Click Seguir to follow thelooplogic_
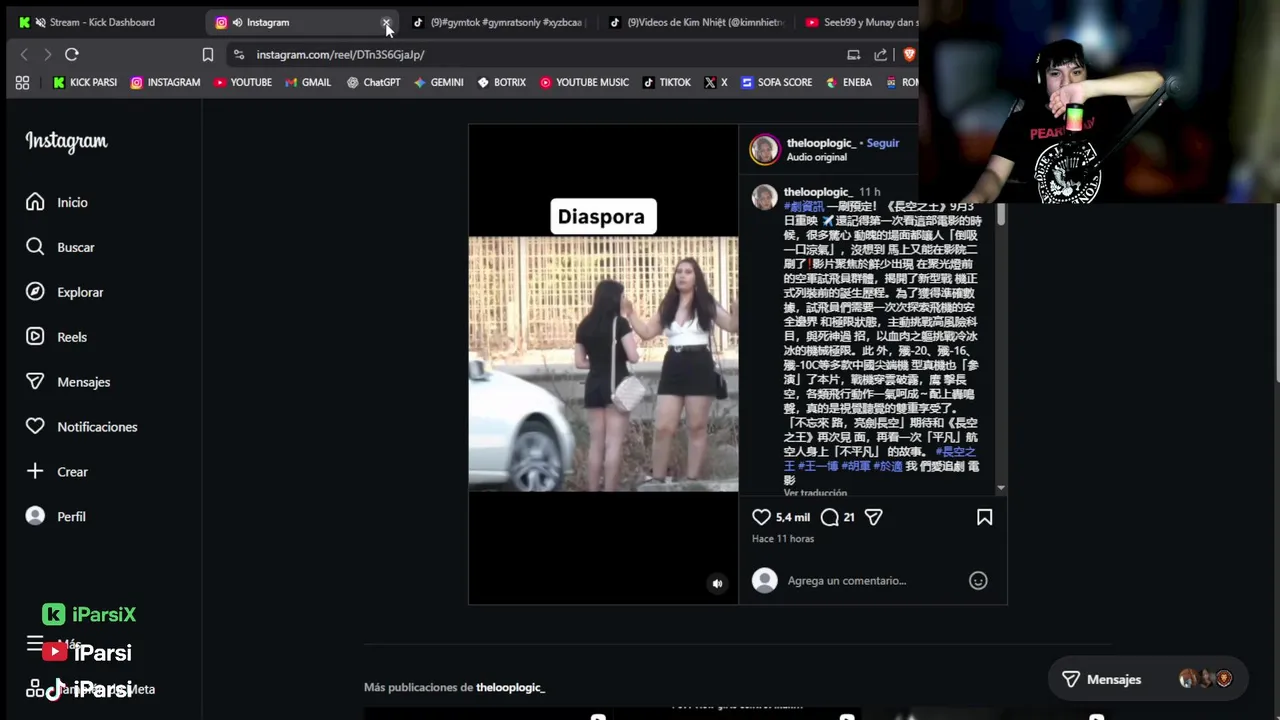Screen dimensions: 1280x720 click(882, 143)
